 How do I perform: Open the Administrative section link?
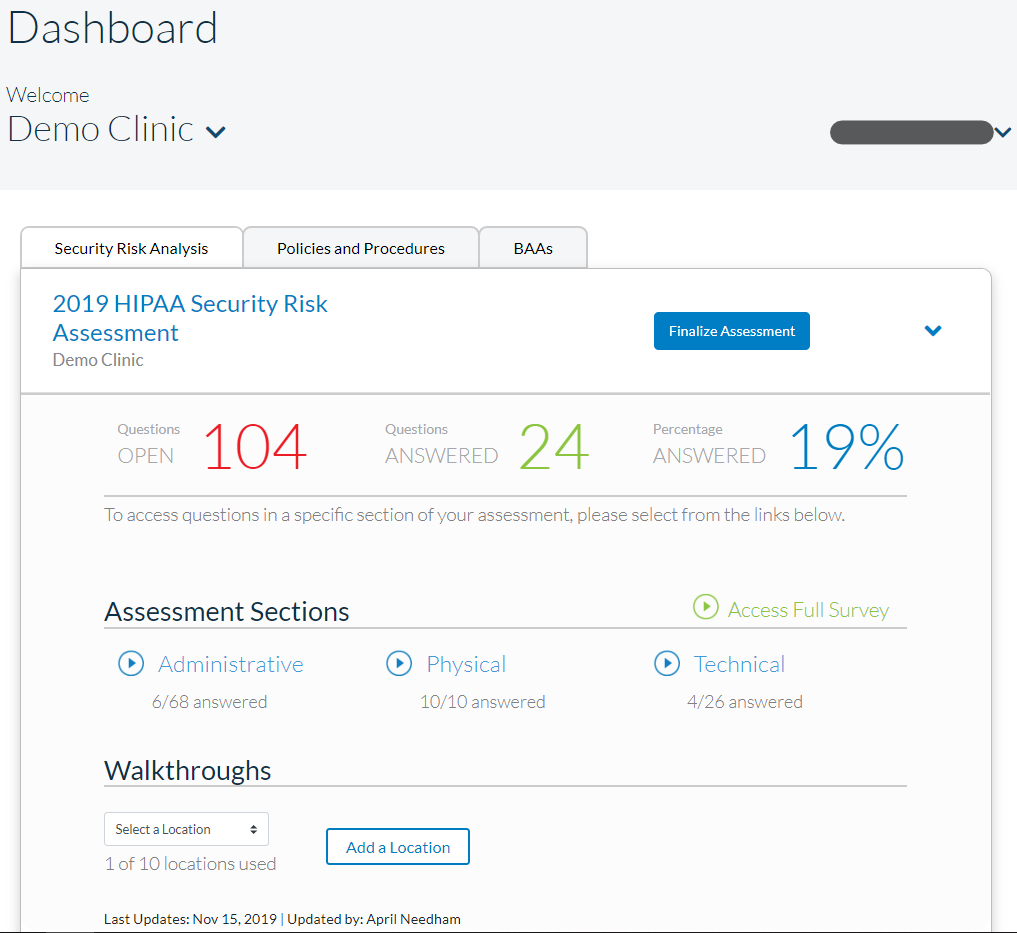[231, 664]
